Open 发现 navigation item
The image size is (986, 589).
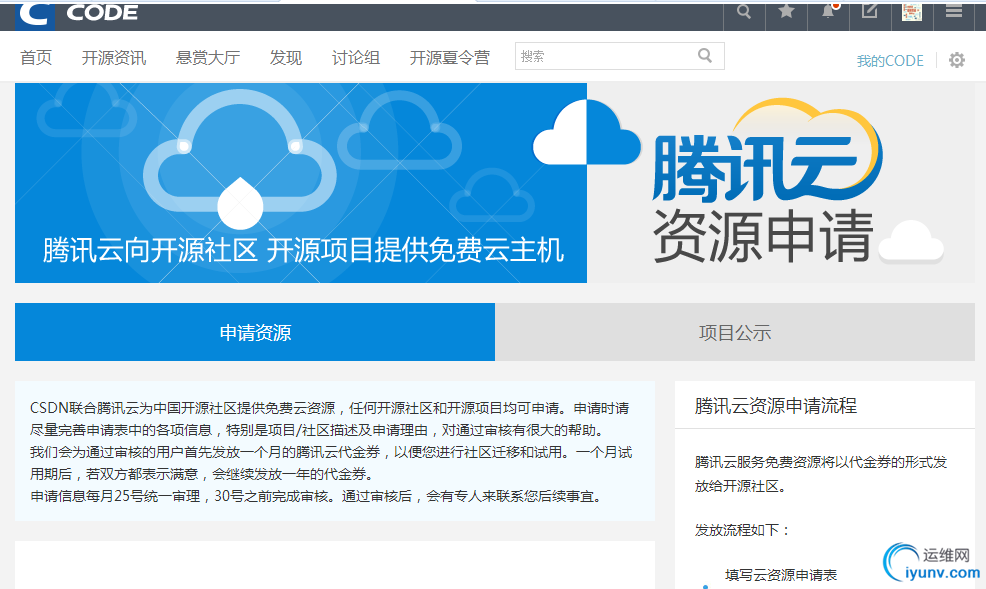point(285,58)
